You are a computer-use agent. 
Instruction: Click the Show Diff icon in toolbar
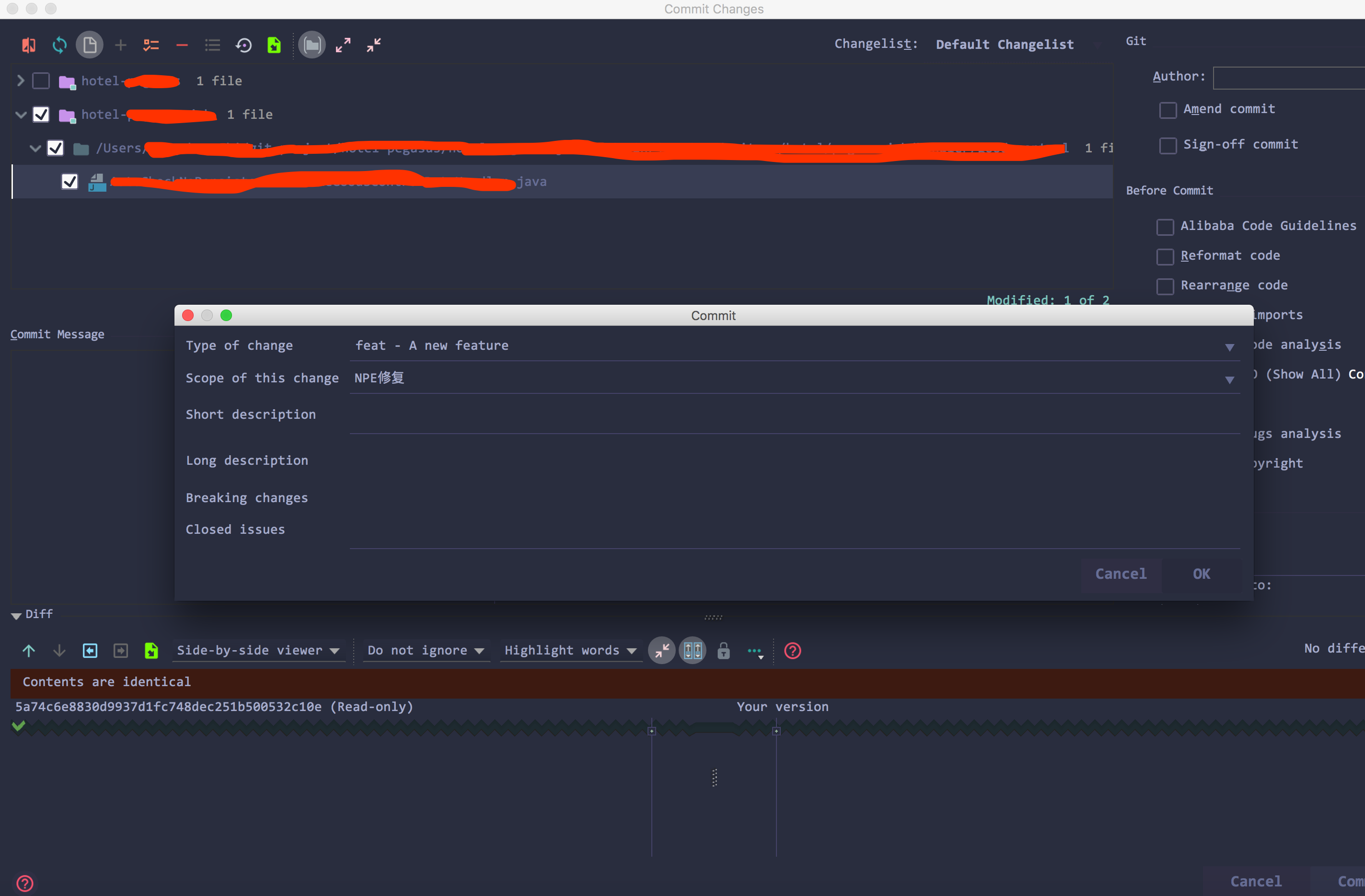click(29, 45)
